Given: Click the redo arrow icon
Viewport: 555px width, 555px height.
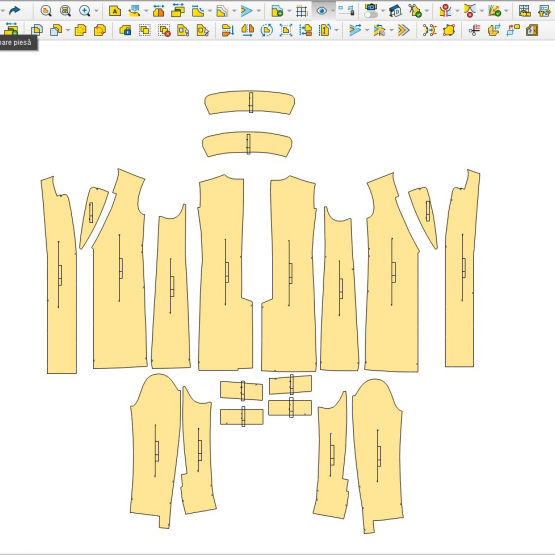Looking at the screenshot, I should click(x=15, y=11).
